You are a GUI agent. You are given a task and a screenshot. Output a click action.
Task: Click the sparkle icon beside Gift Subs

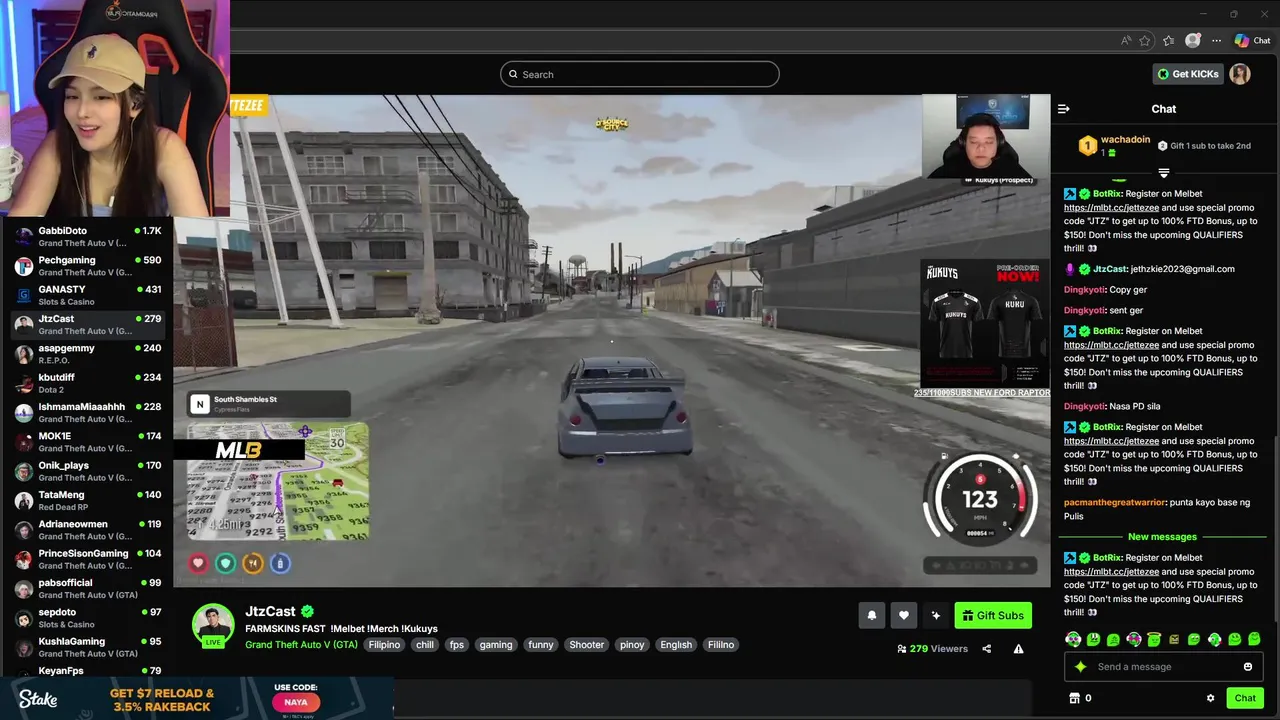[935, 616]
